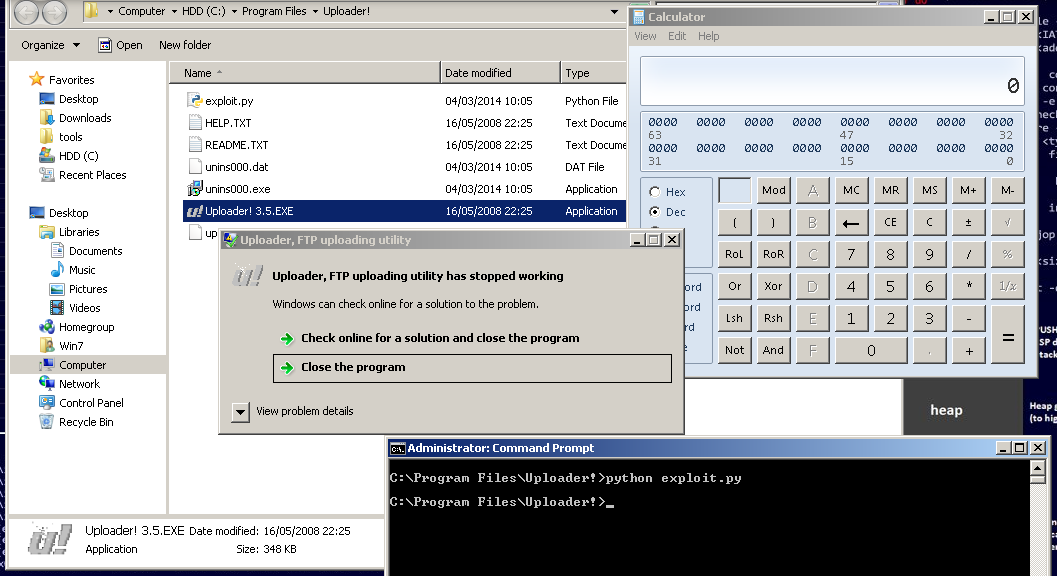The height and width of the screenshot is (576, 1057).
Task: Select the Dec radio button in Calculator
Action: click(x=655, y=212)
